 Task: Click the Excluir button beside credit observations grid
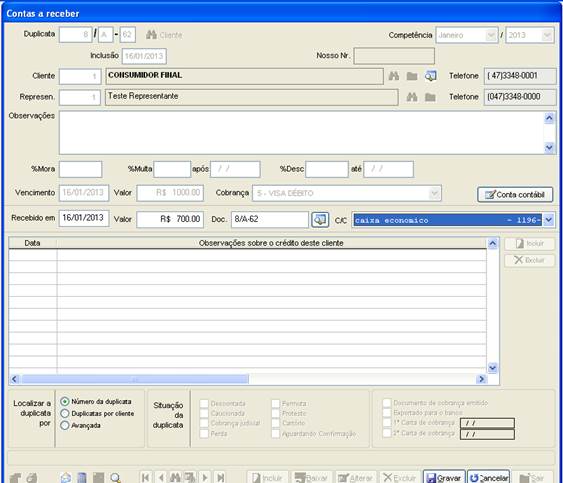pos(529,260)
